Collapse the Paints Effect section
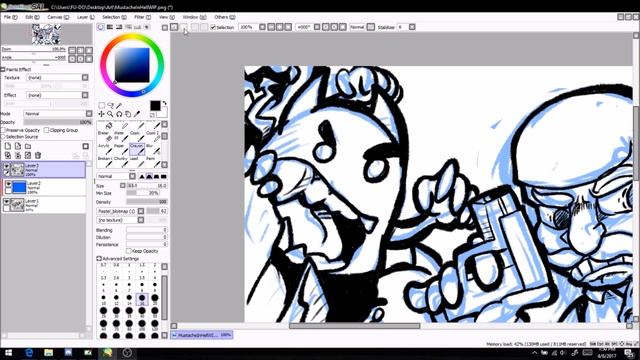Screen dimensions: 640x360 [x=3, y=70]
